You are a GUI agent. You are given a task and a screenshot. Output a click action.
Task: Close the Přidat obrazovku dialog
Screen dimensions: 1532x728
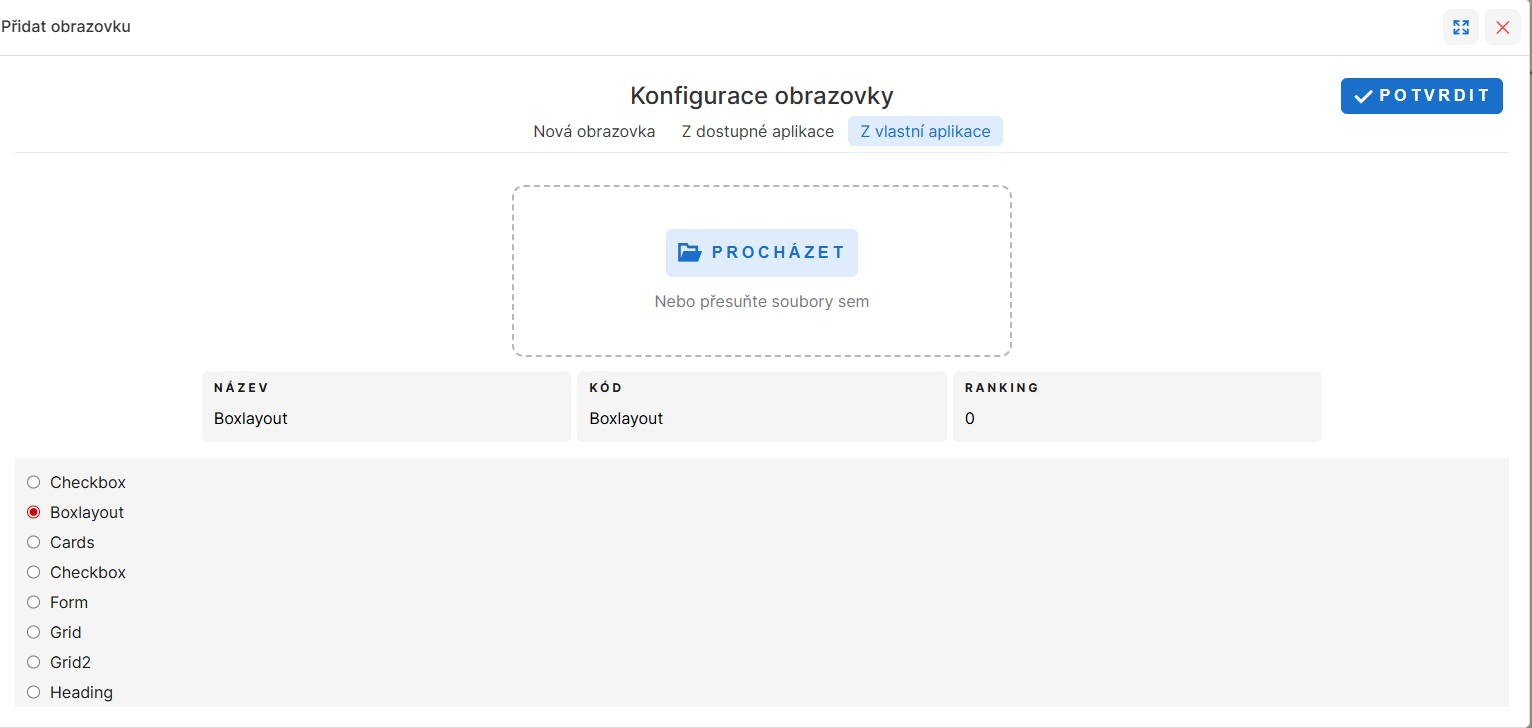pos(1502,27)
